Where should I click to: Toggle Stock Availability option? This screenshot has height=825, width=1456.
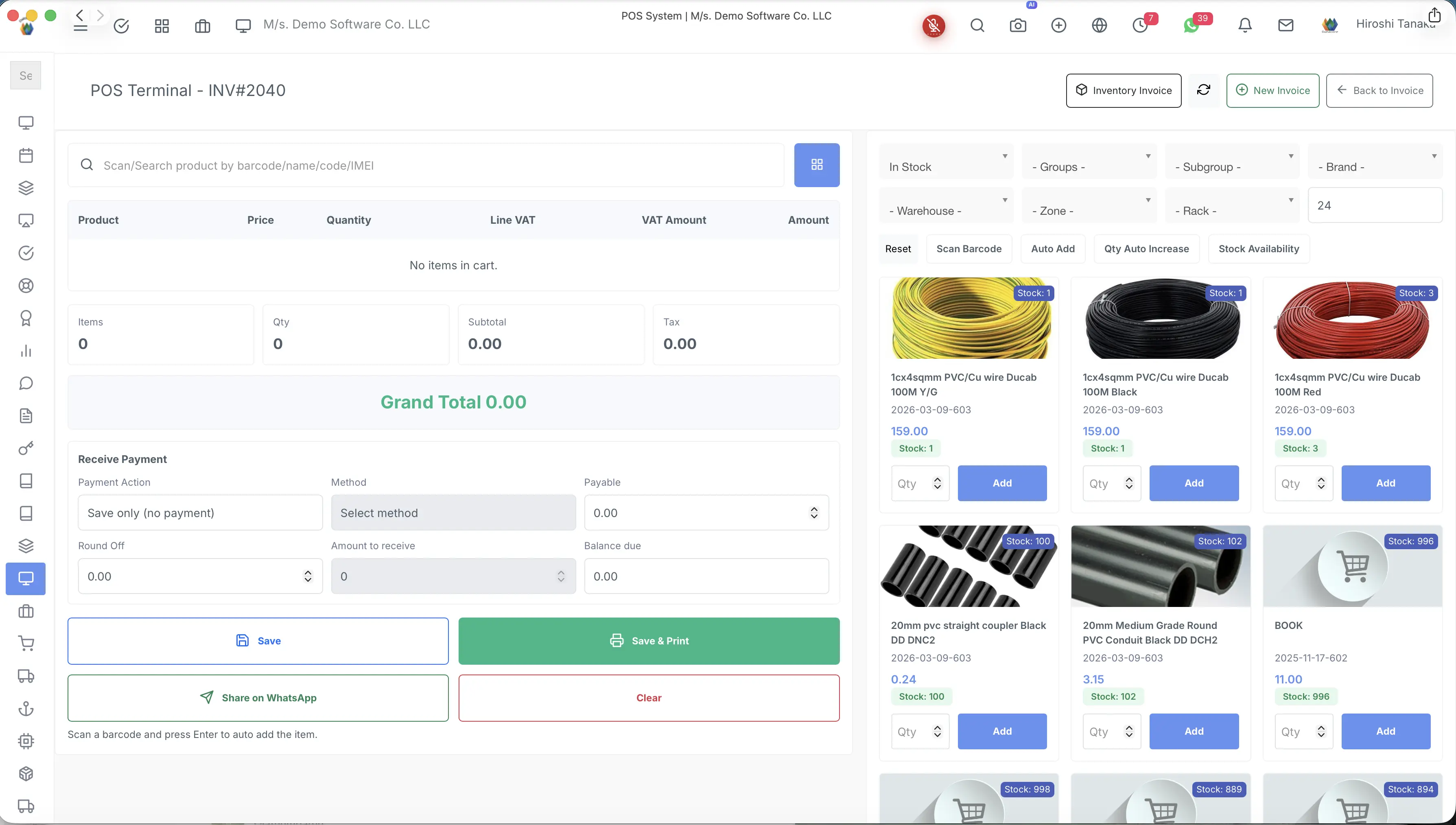point(1259,249)
